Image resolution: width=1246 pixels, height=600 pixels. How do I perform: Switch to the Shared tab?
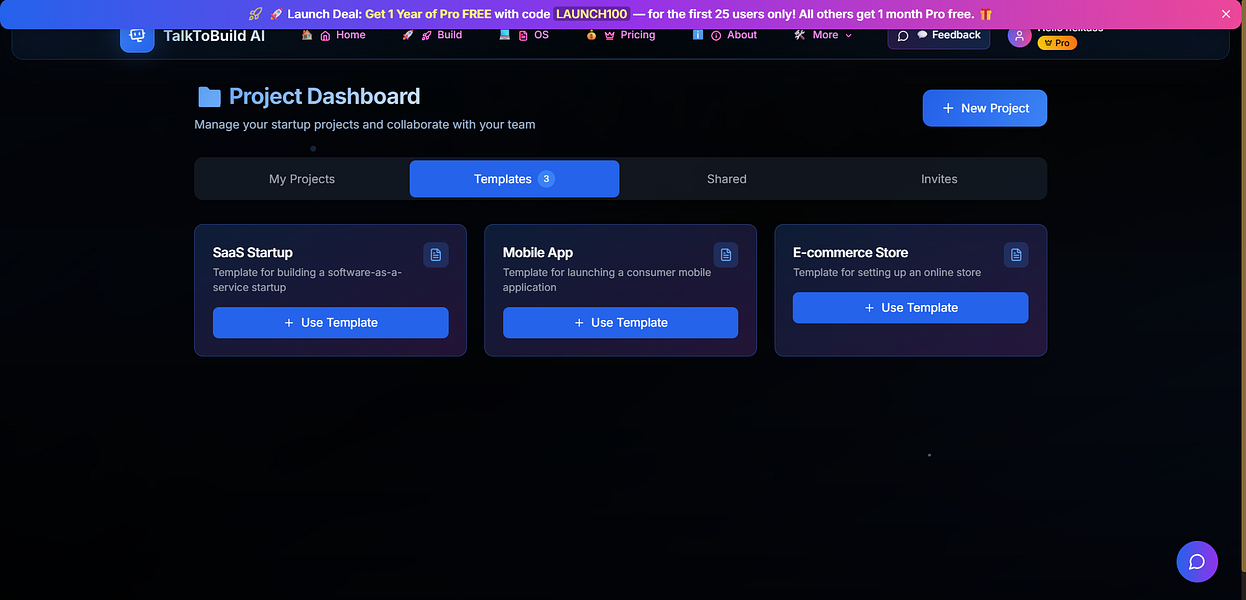pos(727,179)
